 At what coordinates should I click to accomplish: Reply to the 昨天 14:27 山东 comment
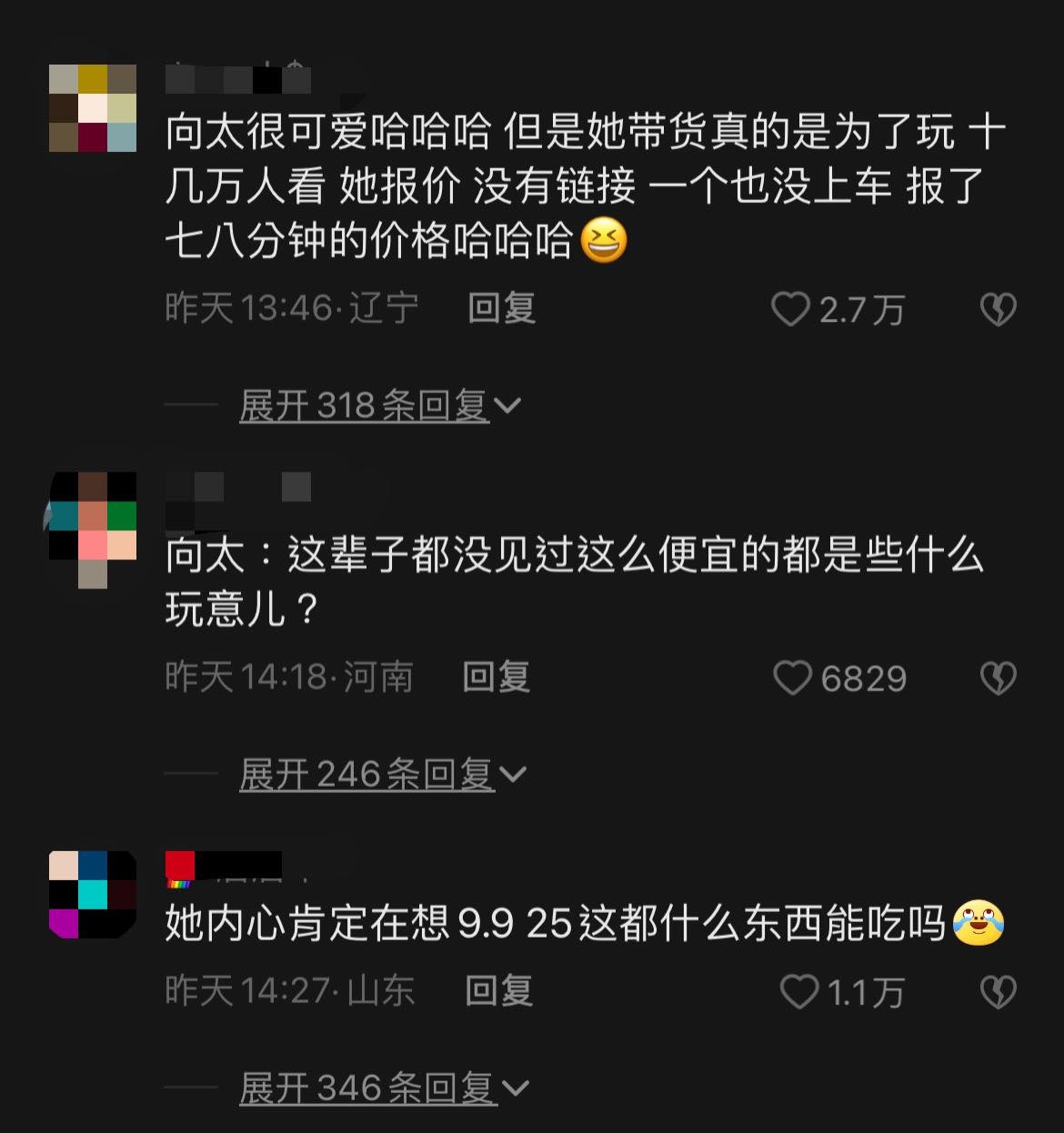[498, 990]
